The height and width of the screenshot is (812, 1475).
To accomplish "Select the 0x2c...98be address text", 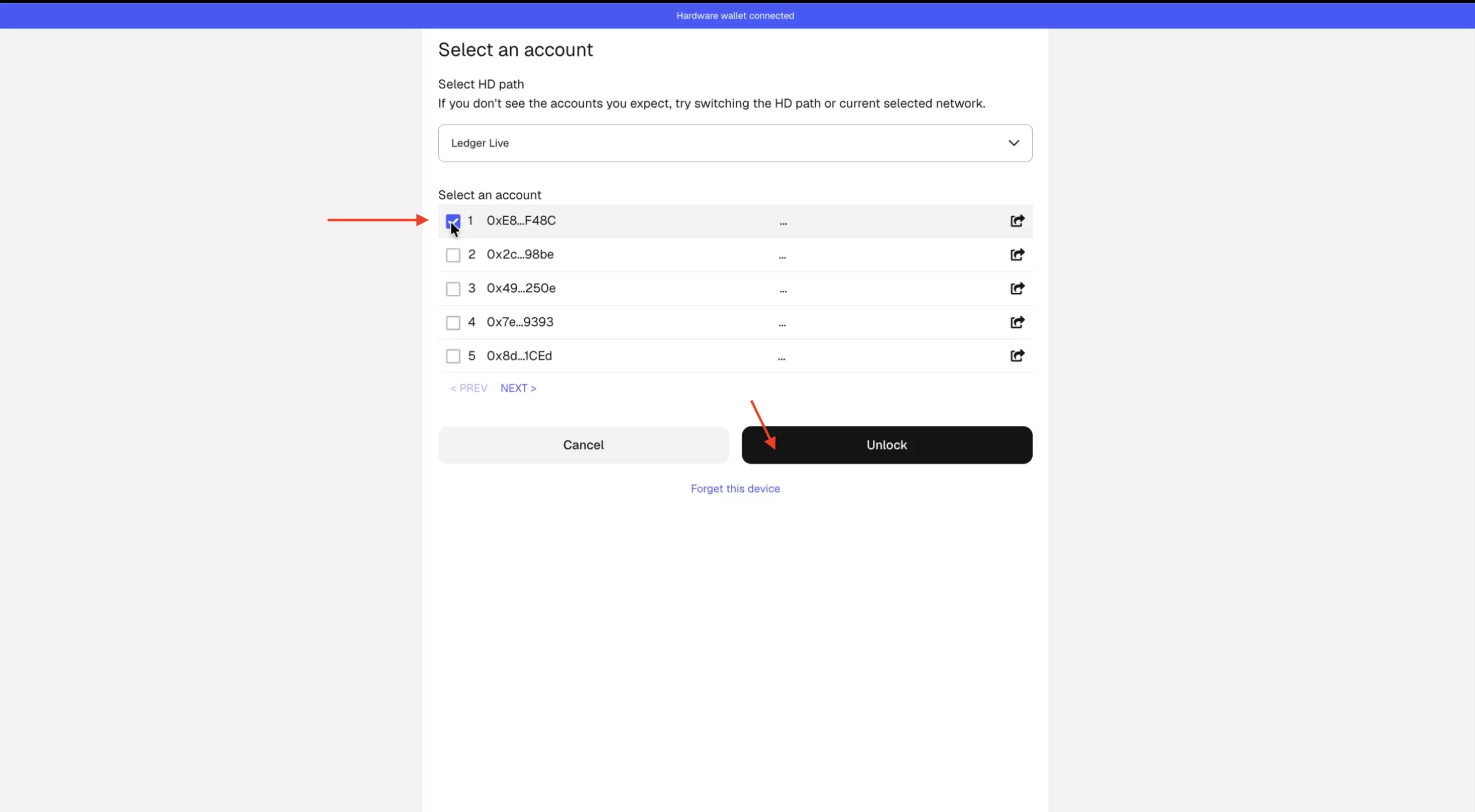I will pyautogui.click(x=520, y=254).
